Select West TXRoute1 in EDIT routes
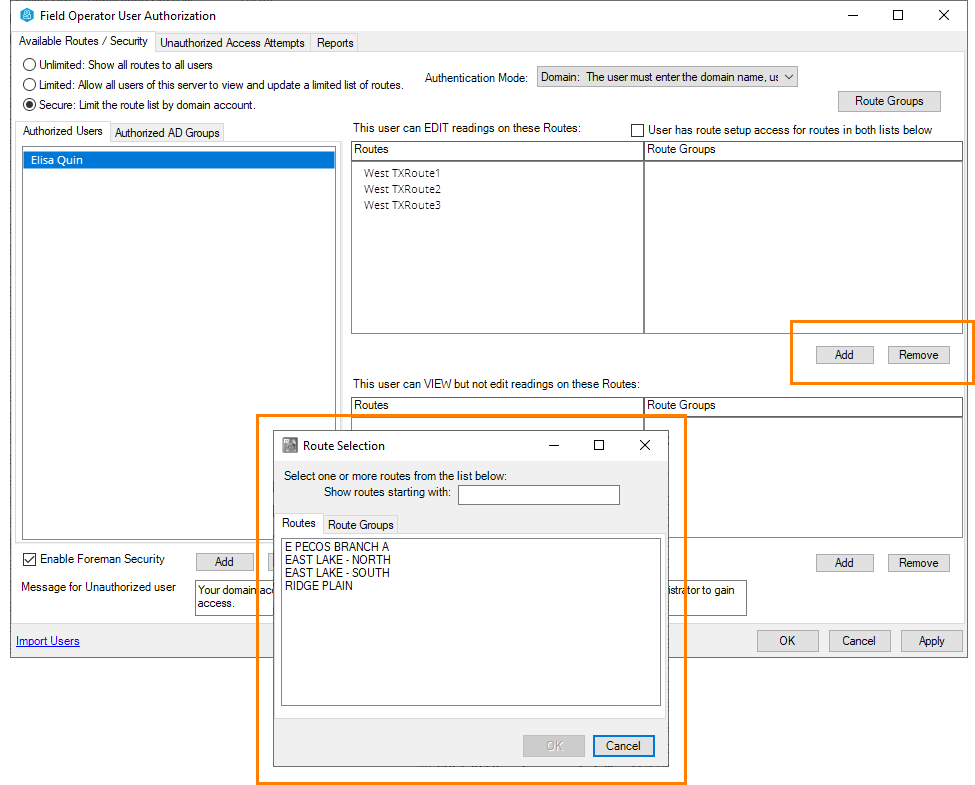Image resolution: width=975 pixels, height=785 pixels. click(402, 173)
